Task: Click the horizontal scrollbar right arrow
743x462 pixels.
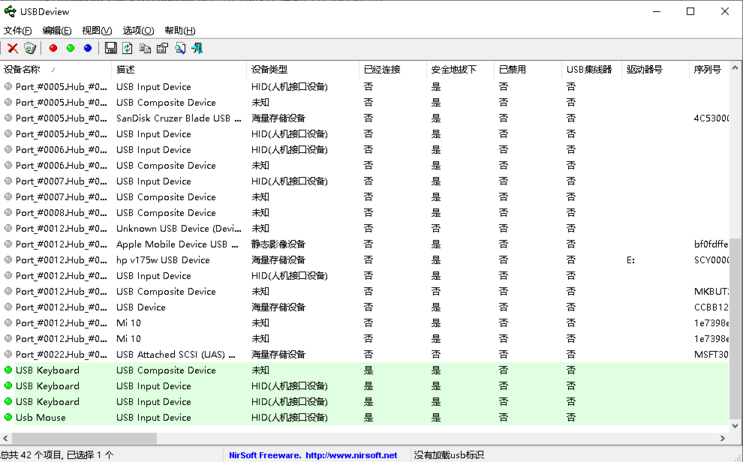Action: click(723, 438)
